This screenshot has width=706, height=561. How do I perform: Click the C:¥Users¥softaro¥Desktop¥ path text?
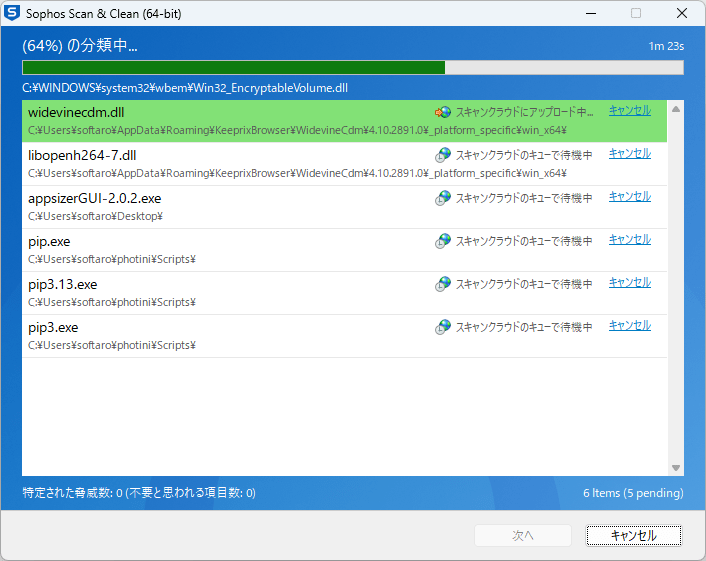tap(95, 216)
